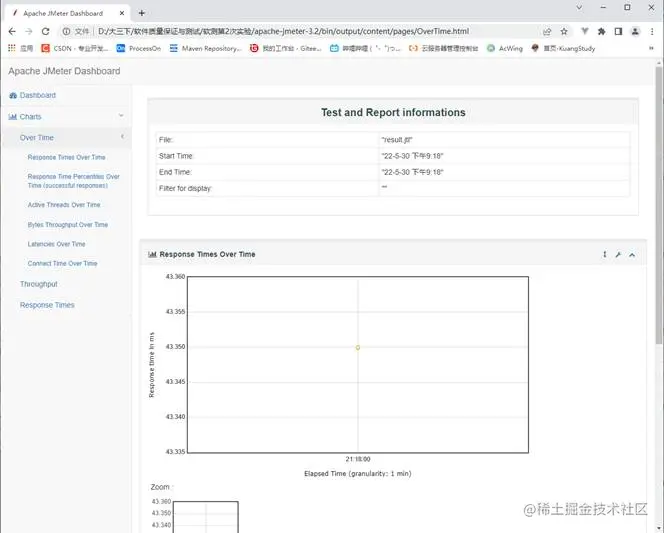Go forward in browser history
The image size is (664, 533).
tap(28, 31)
